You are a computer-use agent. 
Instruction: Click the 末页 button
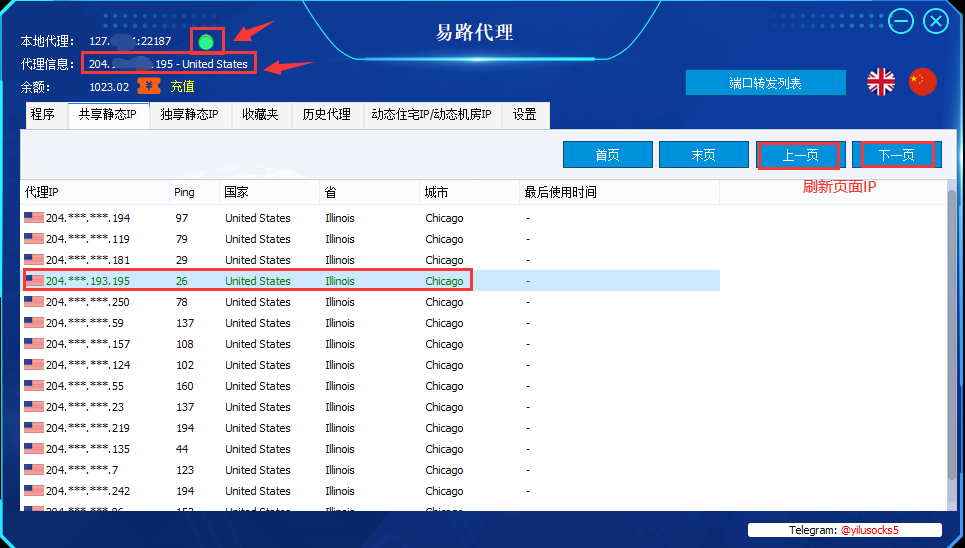[x=704, y=155]
